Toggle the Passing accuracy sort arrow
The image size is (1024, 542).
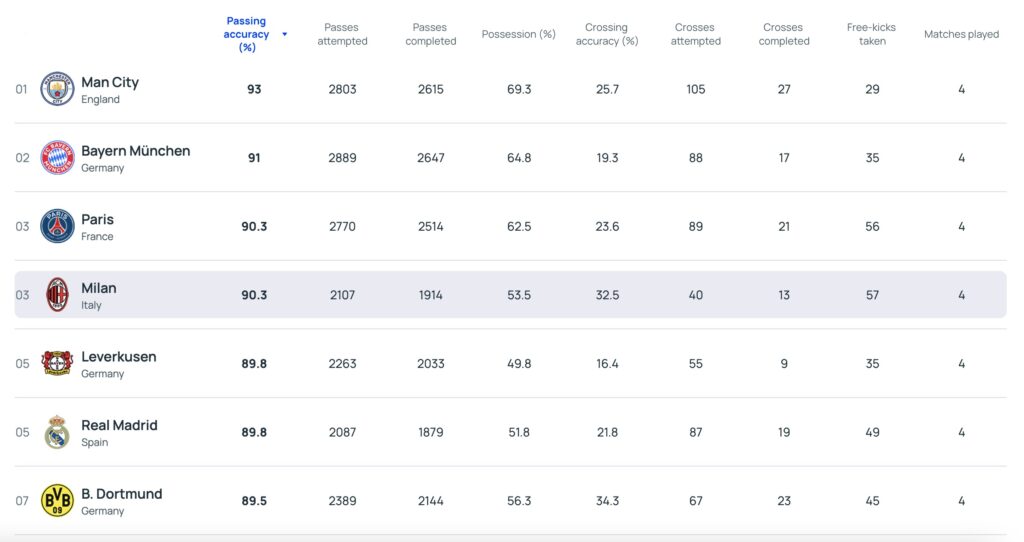285,34
